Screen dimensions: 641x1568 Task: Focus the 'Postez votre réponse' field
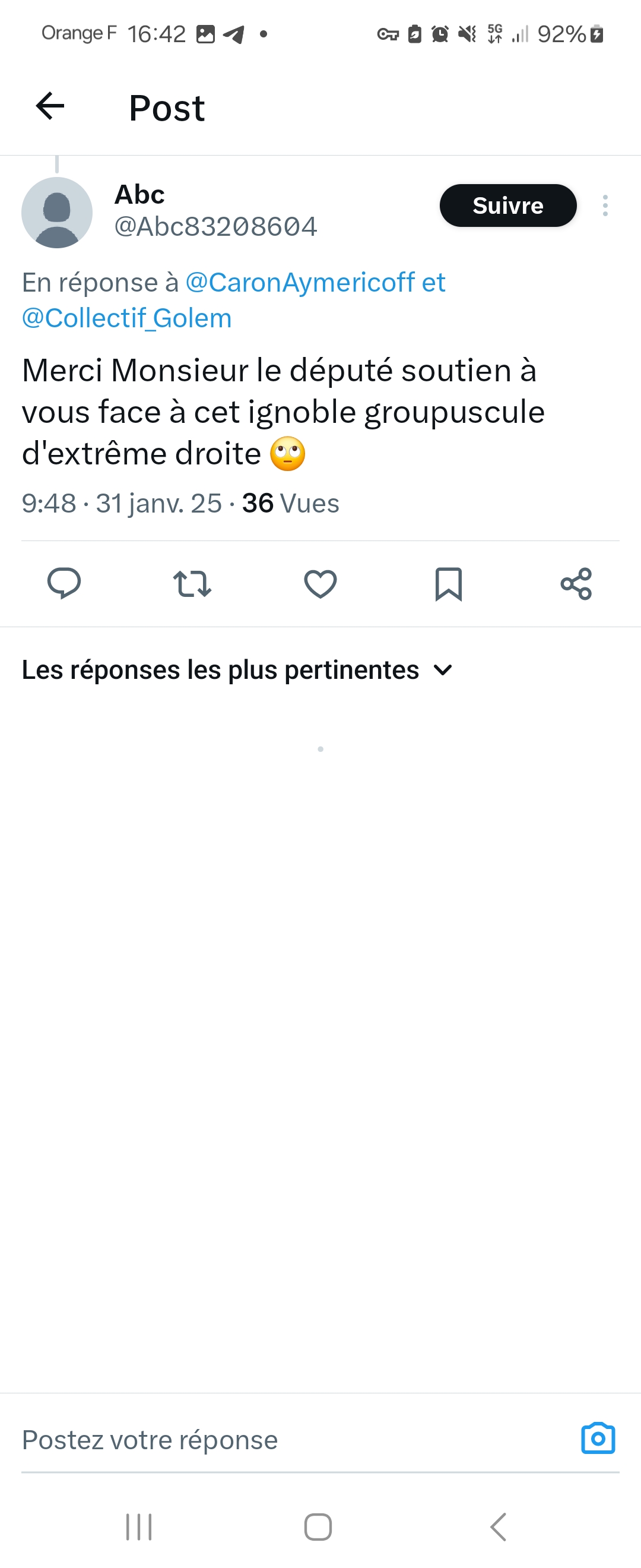tap(243, 1439)
